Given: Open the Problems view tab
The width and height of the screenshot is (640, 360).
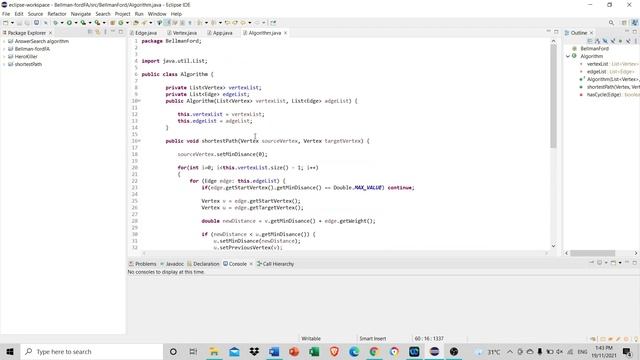Looking at the screenshot, I should (x=142, y=264).
